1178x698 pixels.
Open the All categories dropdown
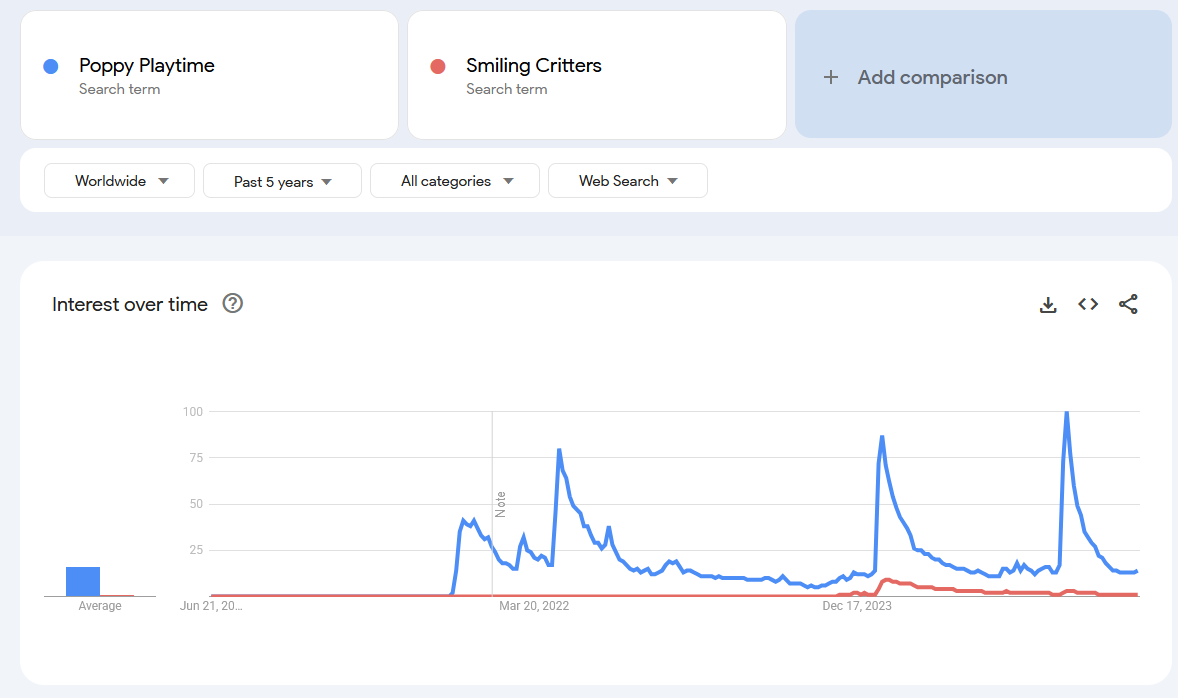pos(455,181)
